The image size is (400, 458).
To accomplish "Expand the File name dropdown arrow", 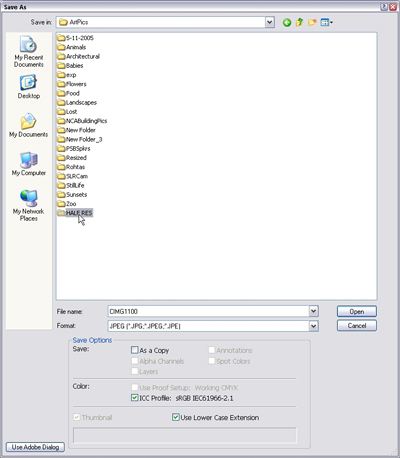I will pyautogui.click(x=313, y=311).
